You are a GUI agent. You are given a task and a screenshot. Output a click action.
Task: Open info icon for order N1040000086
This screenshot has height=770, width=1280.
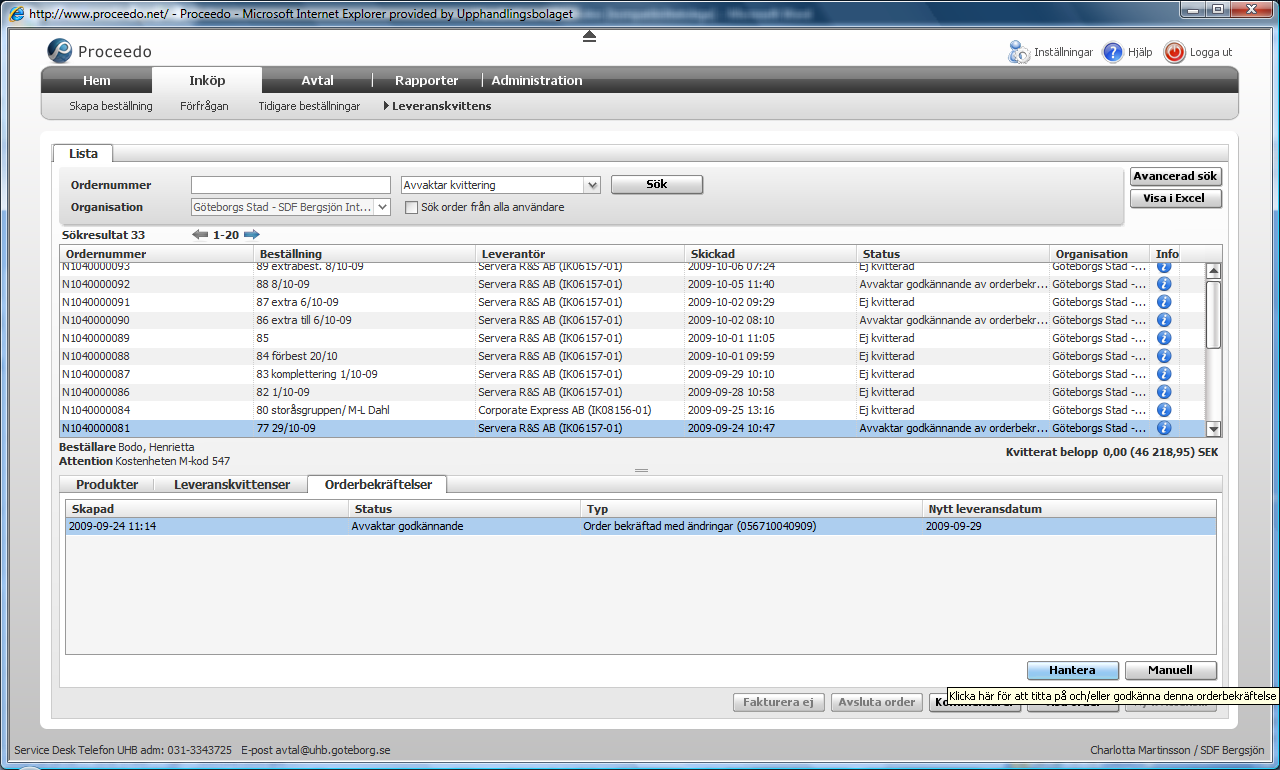[x=1164, y=392]
